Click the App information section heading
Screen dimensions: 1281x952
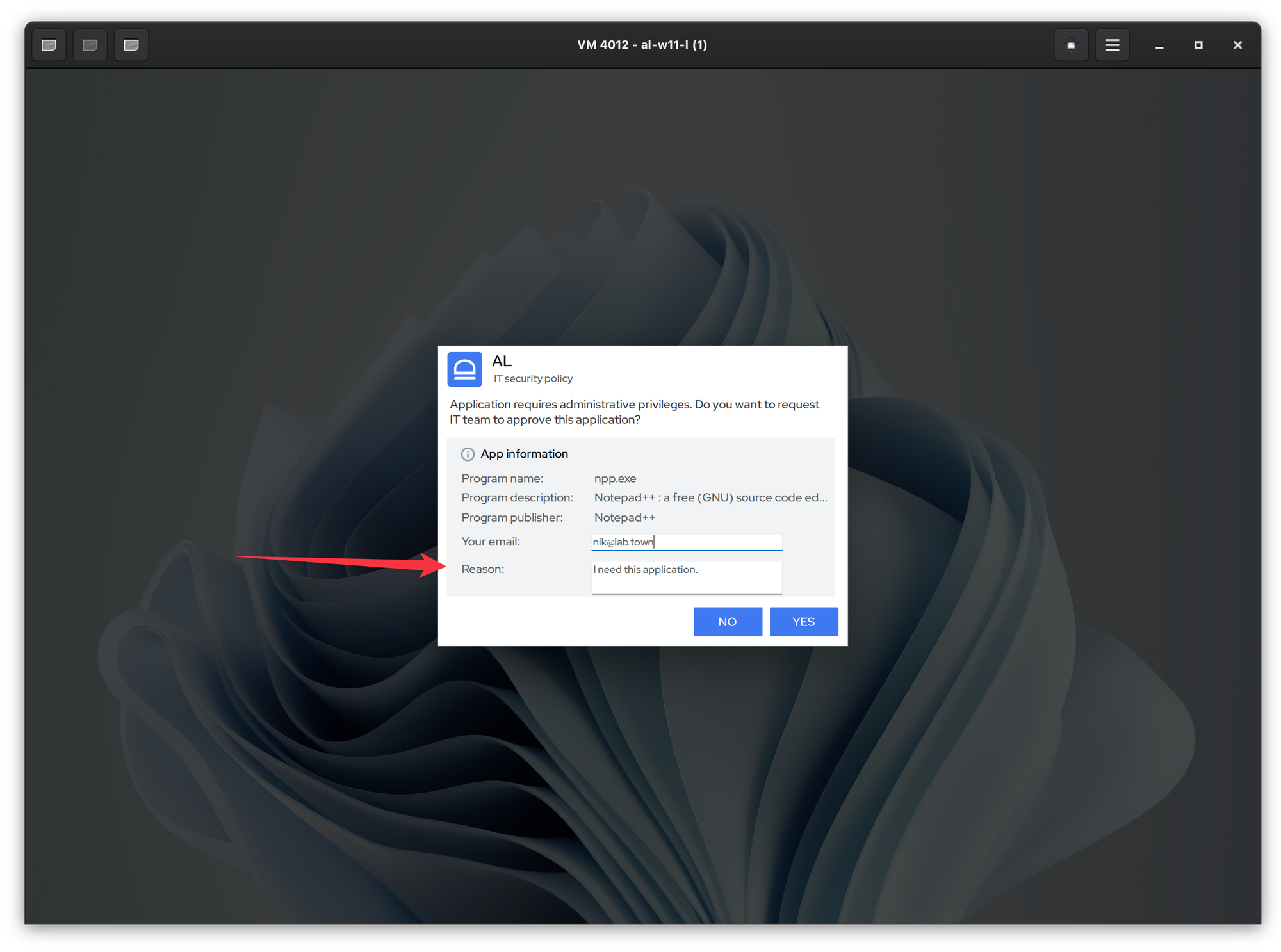(524, 454)
